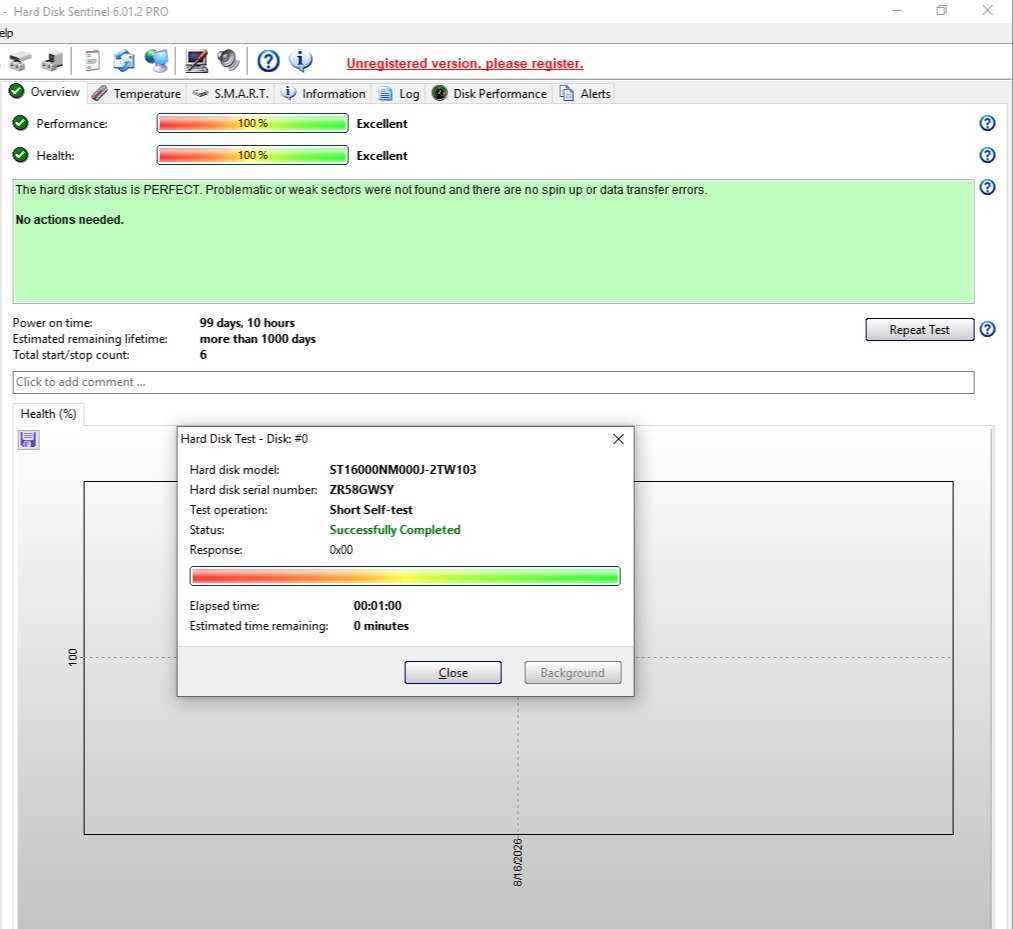
Task: Click the second disk drive toolbar icon
Action: pyautogui.click(x=52, y=61)
